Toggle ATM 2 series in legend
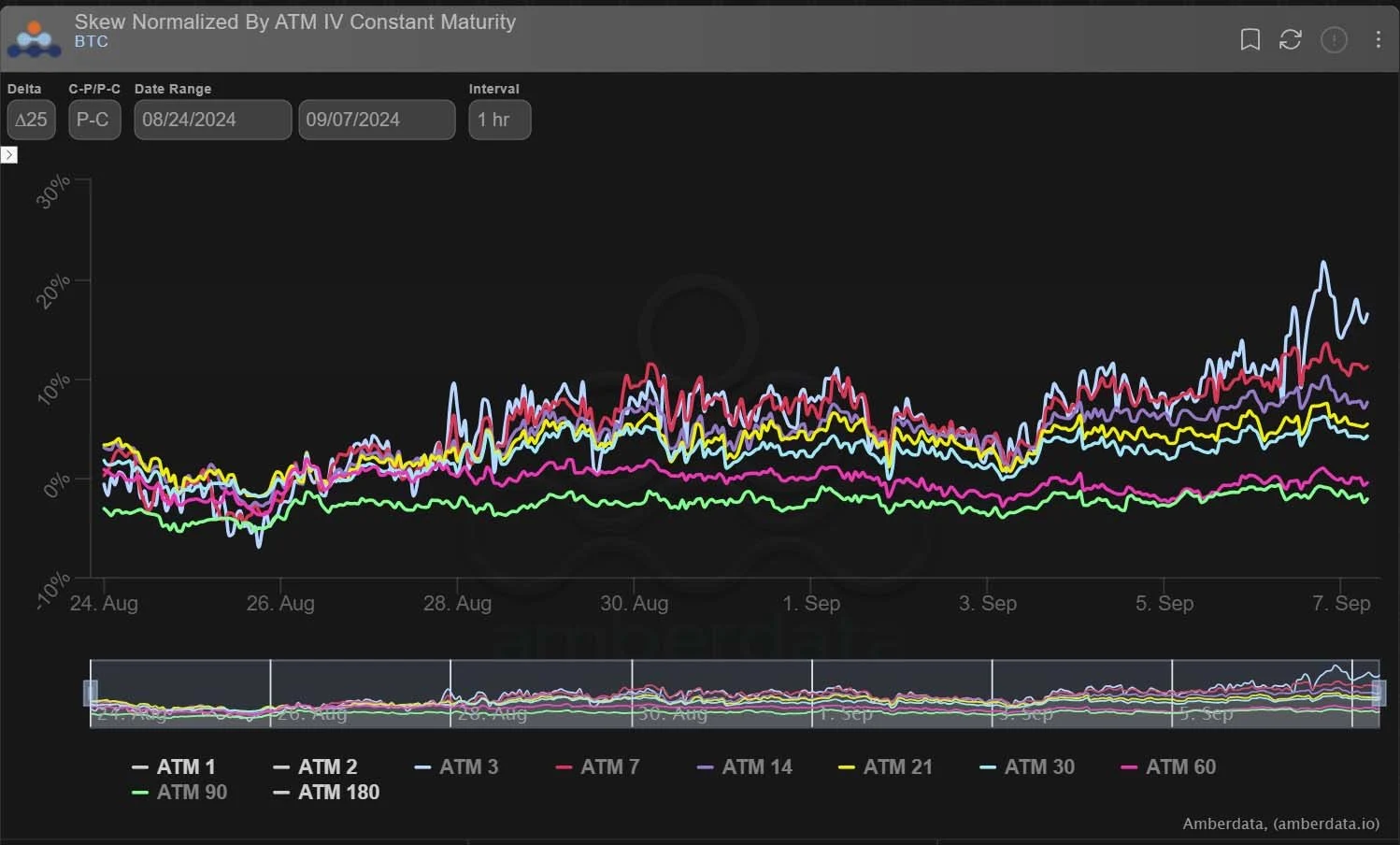This screenshot has height=845, width=1400. click(x=315, y=766)
